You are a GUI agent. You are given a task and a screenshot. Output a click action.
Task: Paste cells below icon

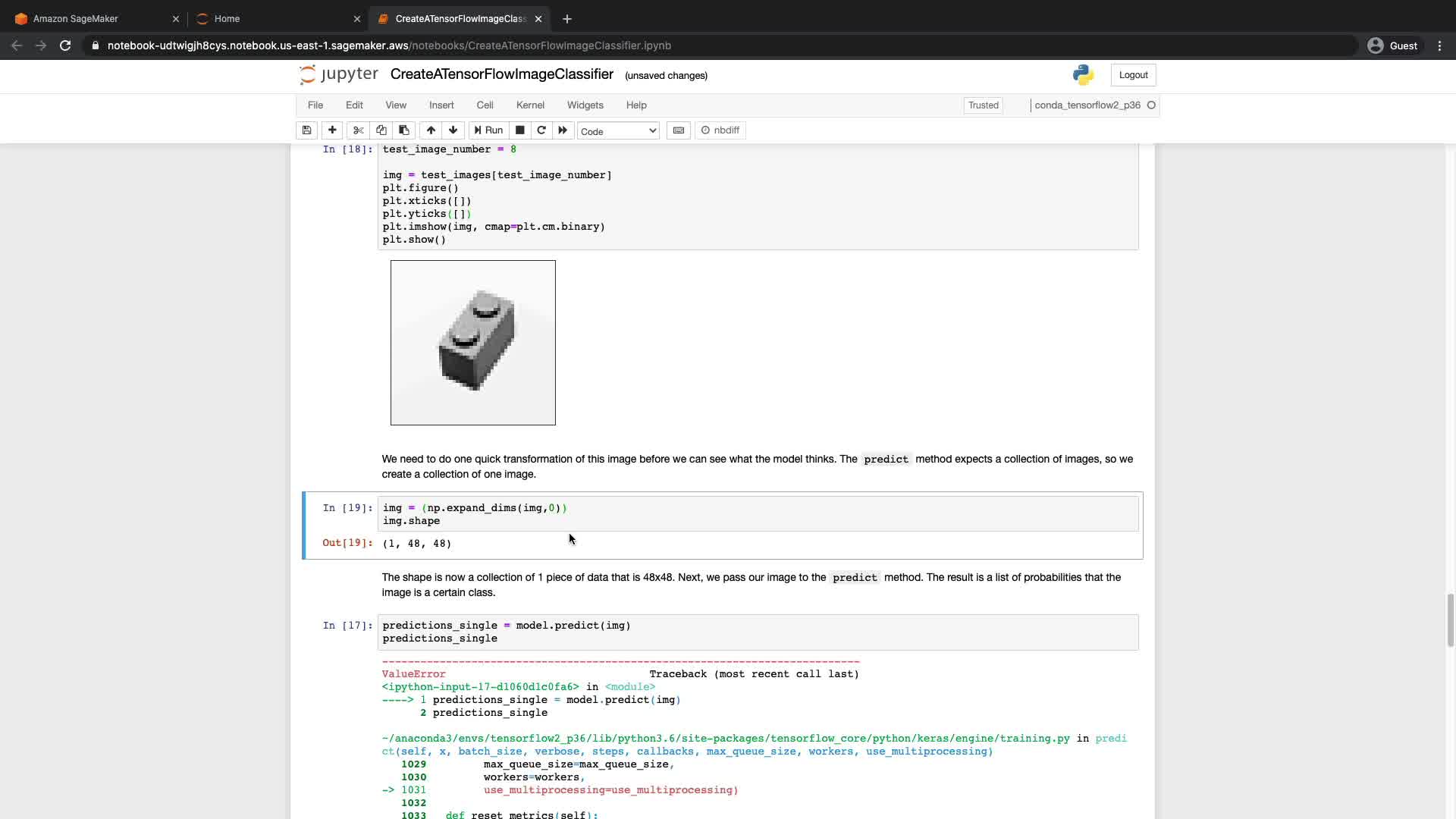coord(404,130)
